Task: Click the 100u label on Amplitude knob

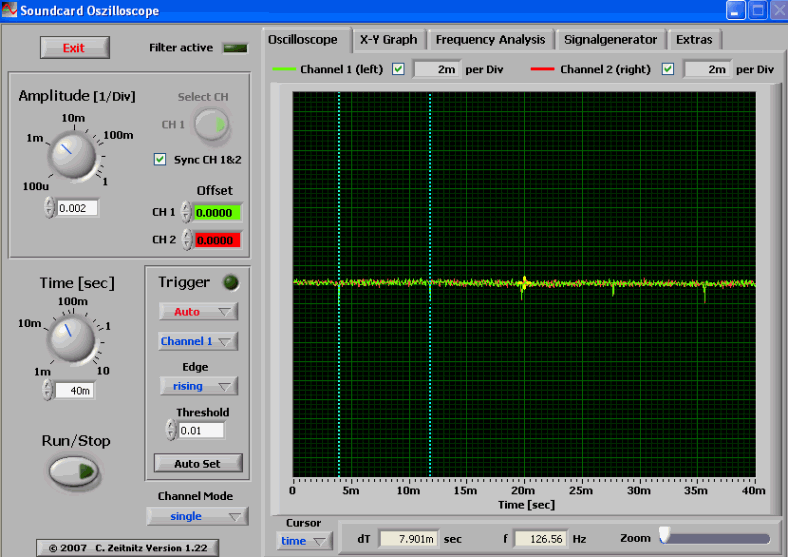Action: [36, 187]
